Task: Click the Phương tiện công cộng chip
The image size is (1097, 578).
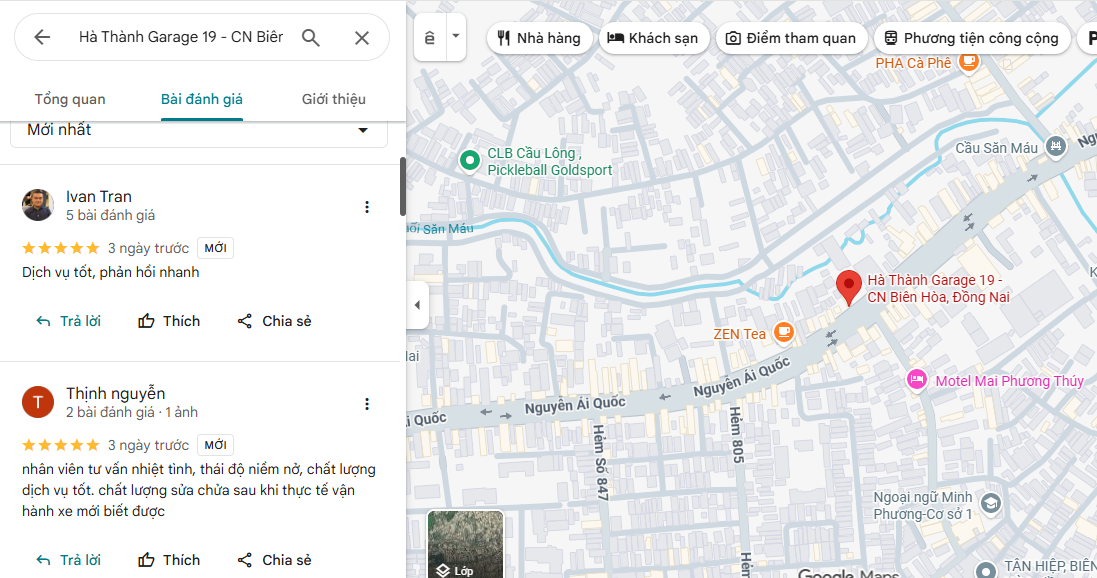Action: [x=972, y=38]
